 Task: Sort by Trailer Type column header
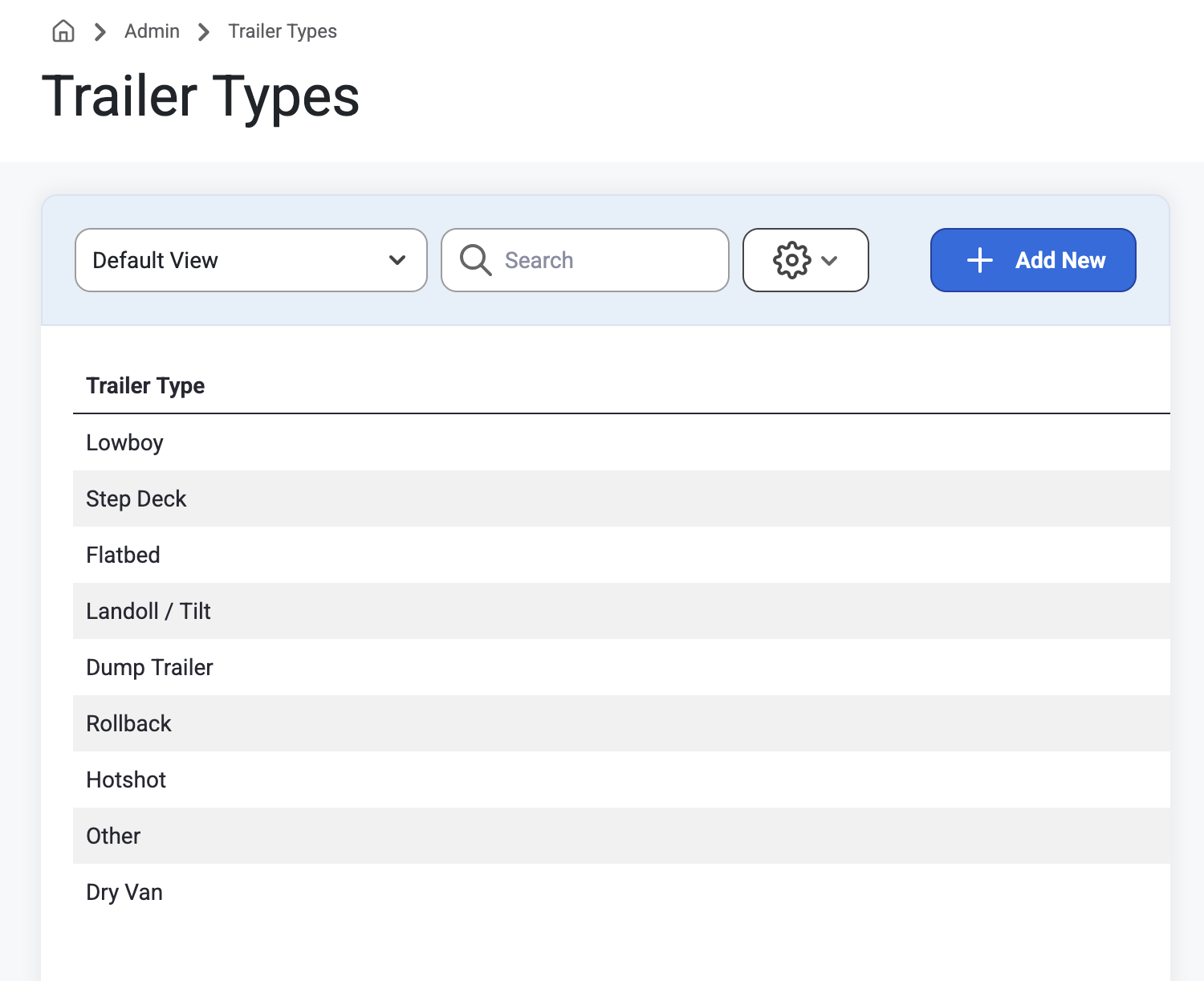tap(145, 386)
